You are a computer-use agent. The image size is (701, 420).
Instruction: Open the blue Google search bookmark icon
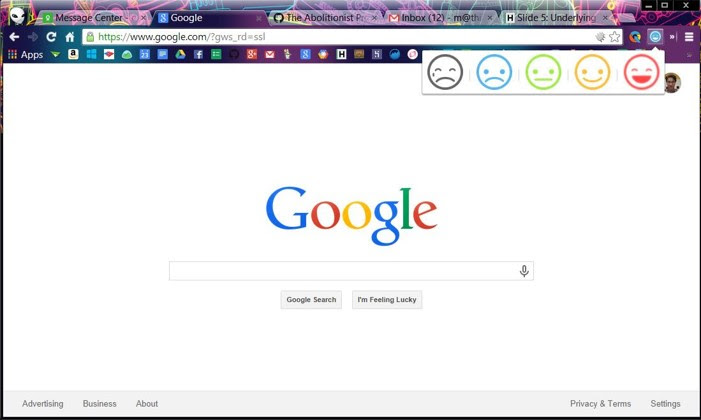coord(305,54)
